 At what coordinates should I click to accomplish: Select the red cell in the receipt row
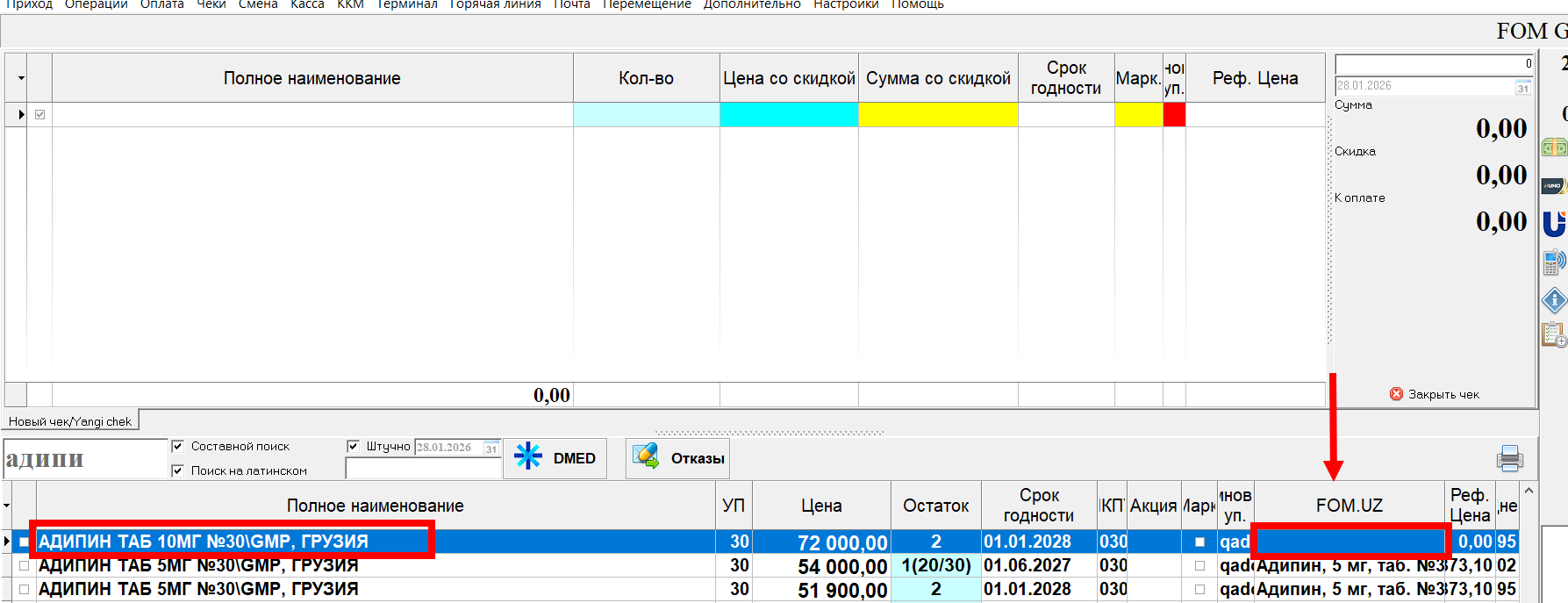pos(1174,114)
